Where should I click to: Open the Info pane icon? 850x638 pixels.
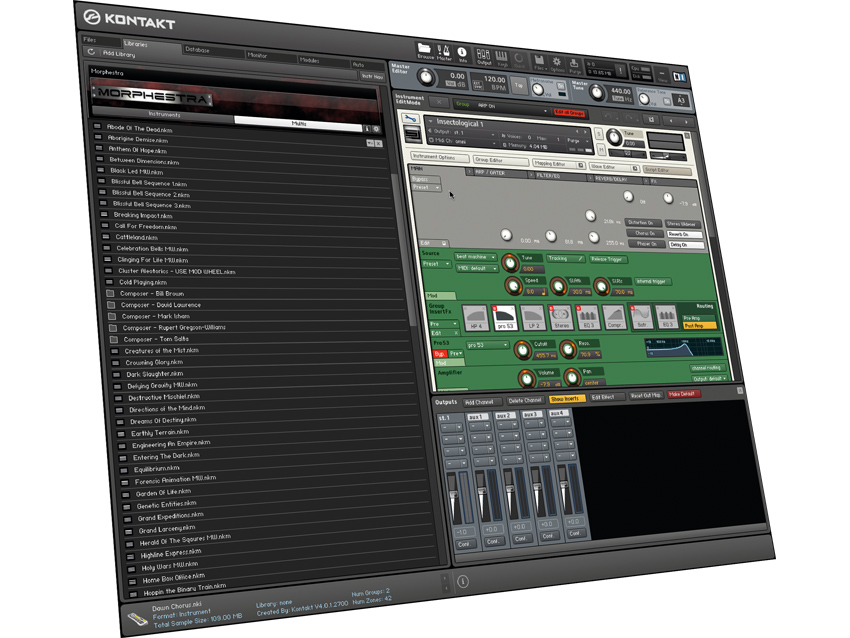(x=462, y=52)
